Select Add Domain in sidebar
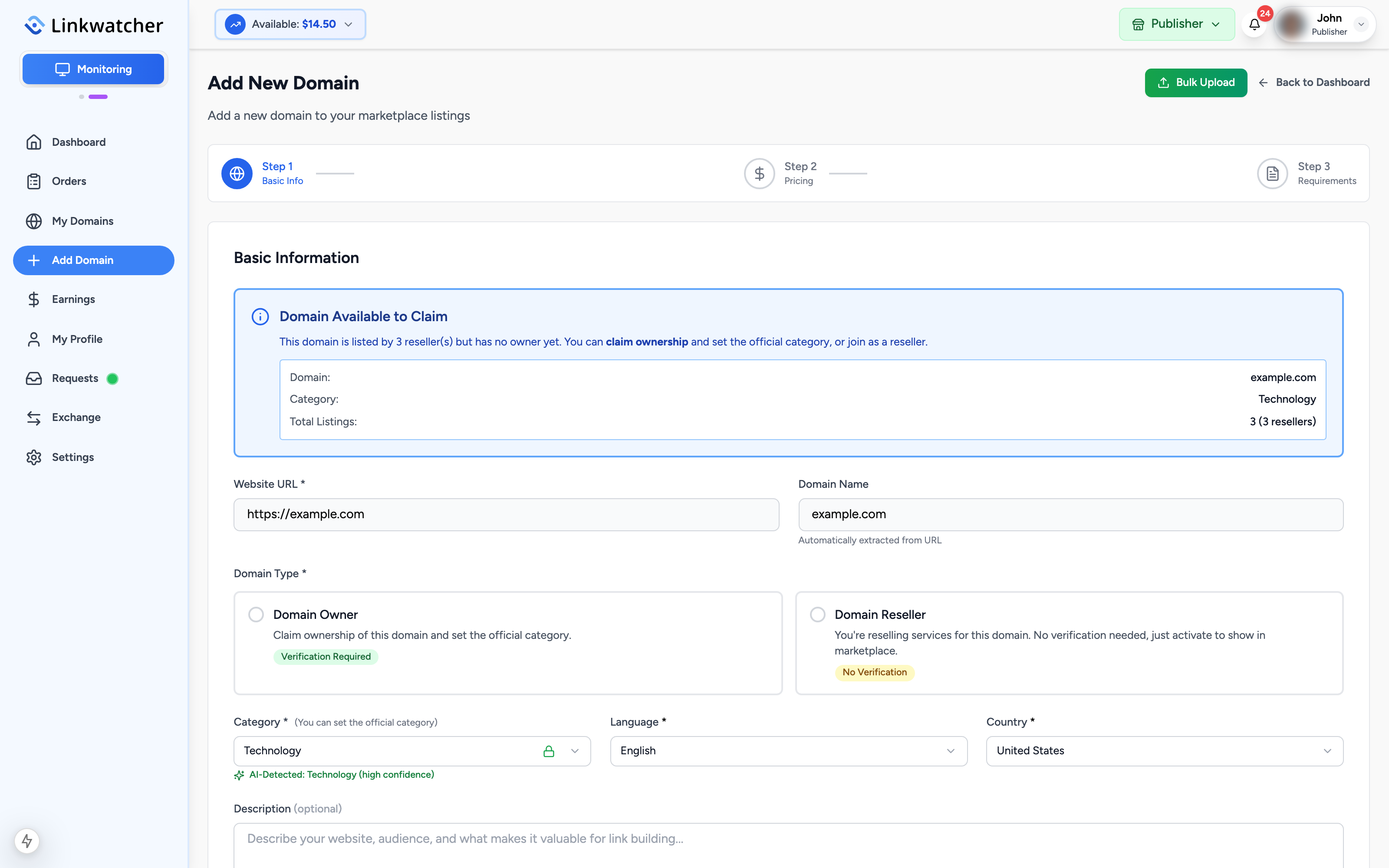The width and height of the screenshot is (1389, 868). (x=94, y=260)
